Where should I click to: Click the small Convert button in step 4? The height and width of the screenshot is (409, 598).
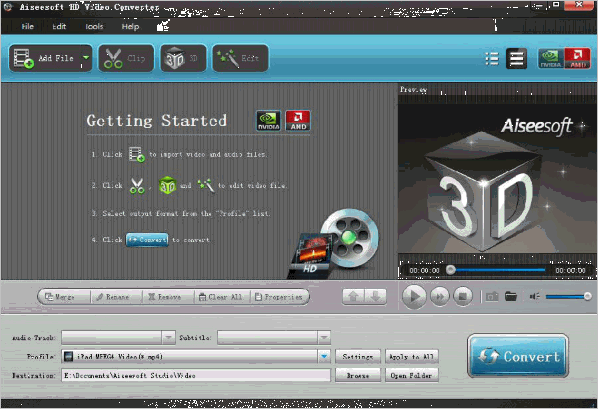(147, 240)
